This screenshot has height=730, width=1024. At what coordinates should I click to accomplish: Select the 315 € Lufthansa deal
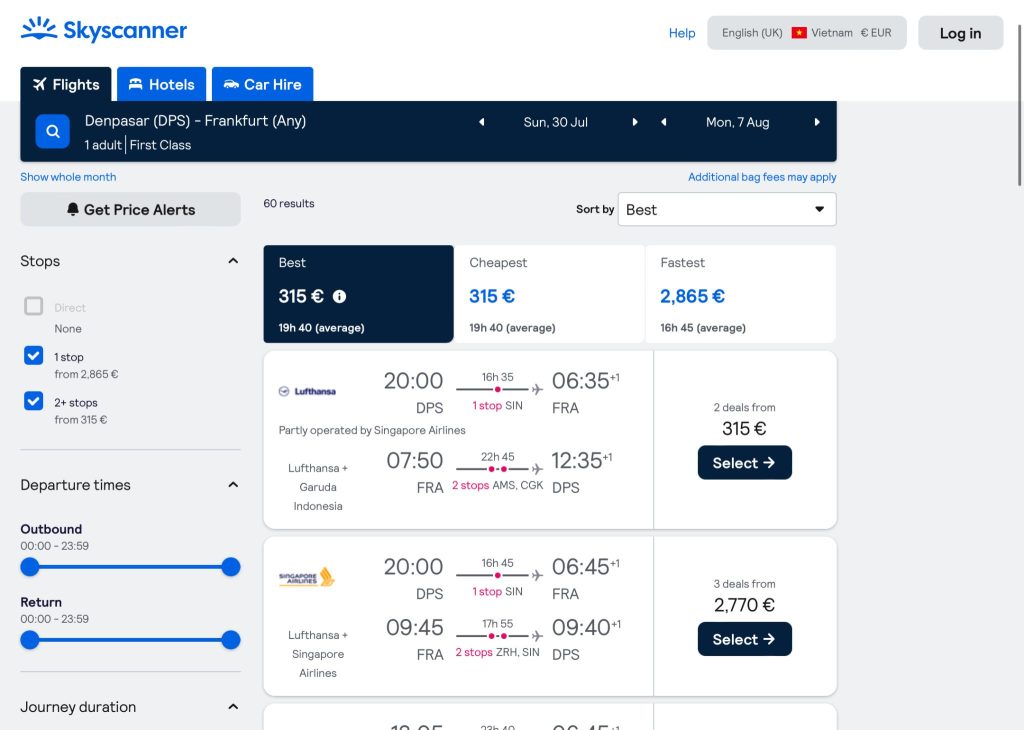pos(744,463)
